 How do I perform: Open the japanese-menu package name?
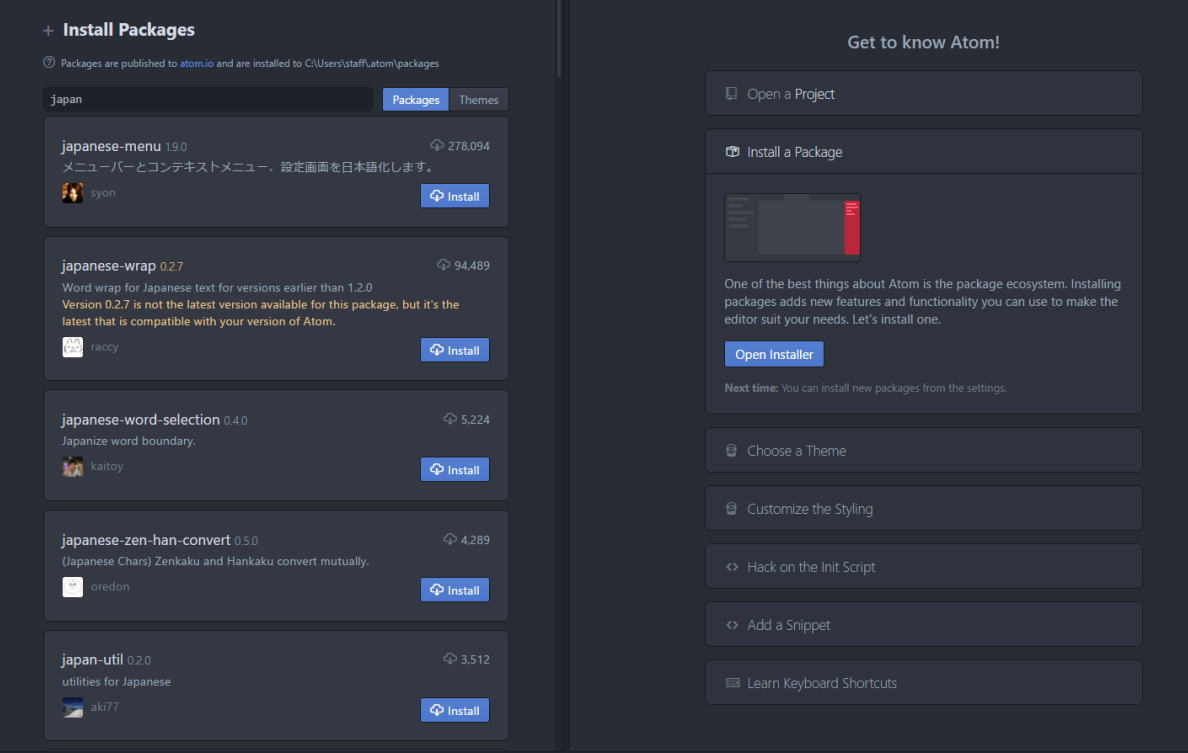[x=111, y=145]
